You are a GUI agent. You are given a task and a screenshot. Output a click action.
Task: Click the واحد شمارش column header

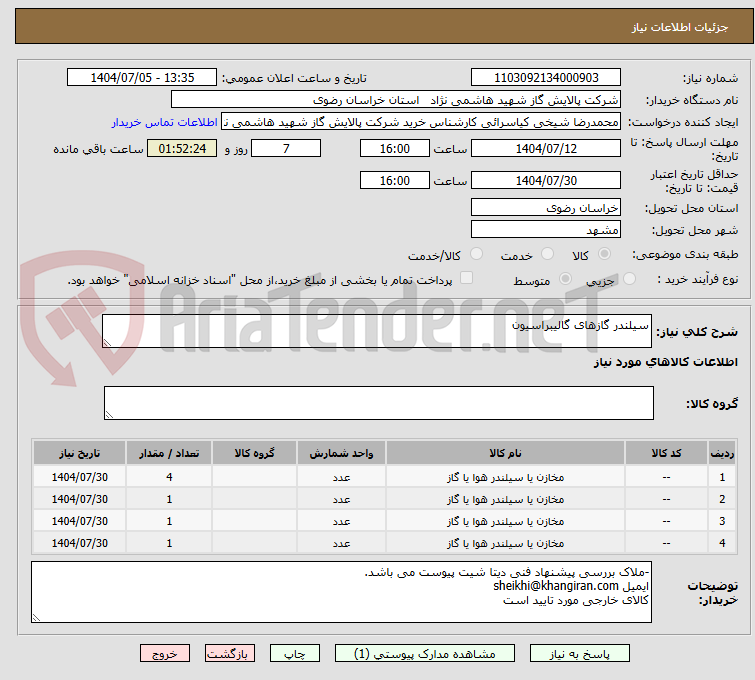pyautogui.click(x=341, y=453)
